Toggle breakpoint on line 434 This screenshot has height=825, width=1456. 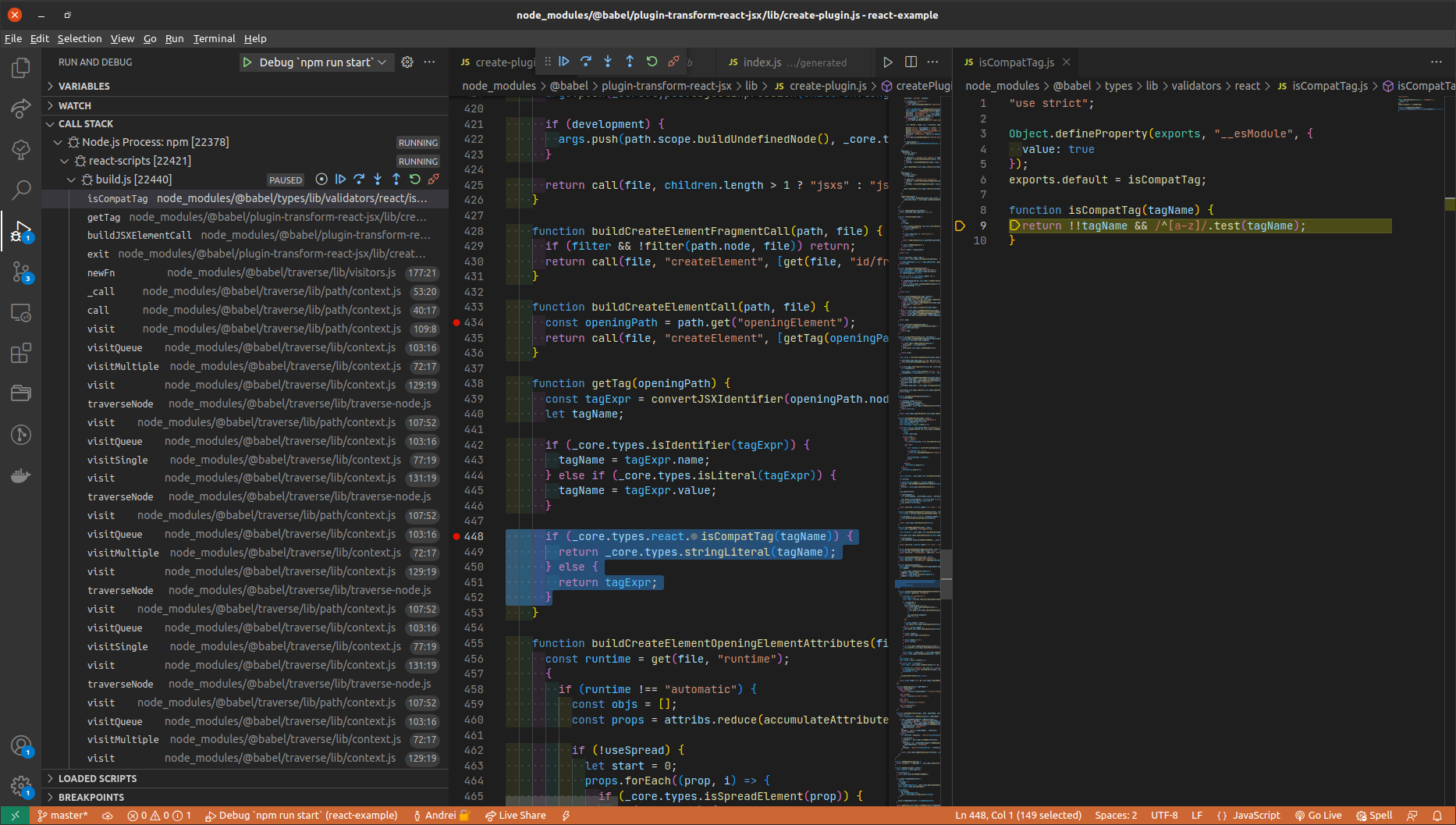coord(456,322)
